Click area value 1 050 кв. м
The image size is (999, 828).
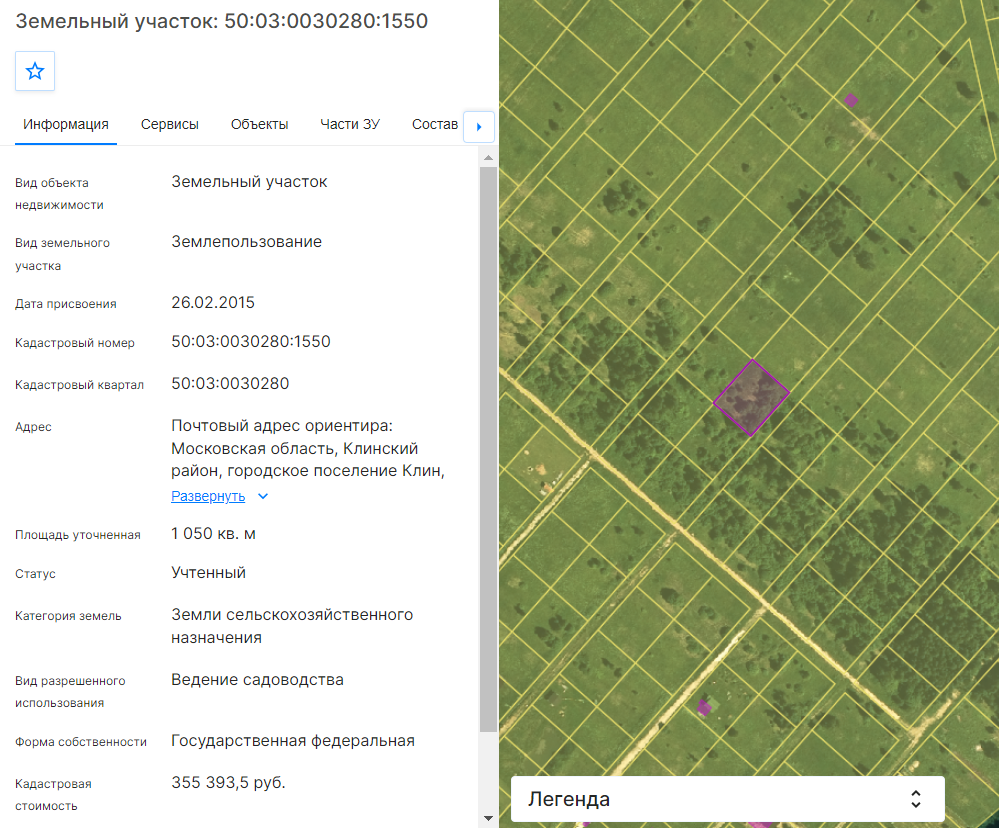coord(213,534)
